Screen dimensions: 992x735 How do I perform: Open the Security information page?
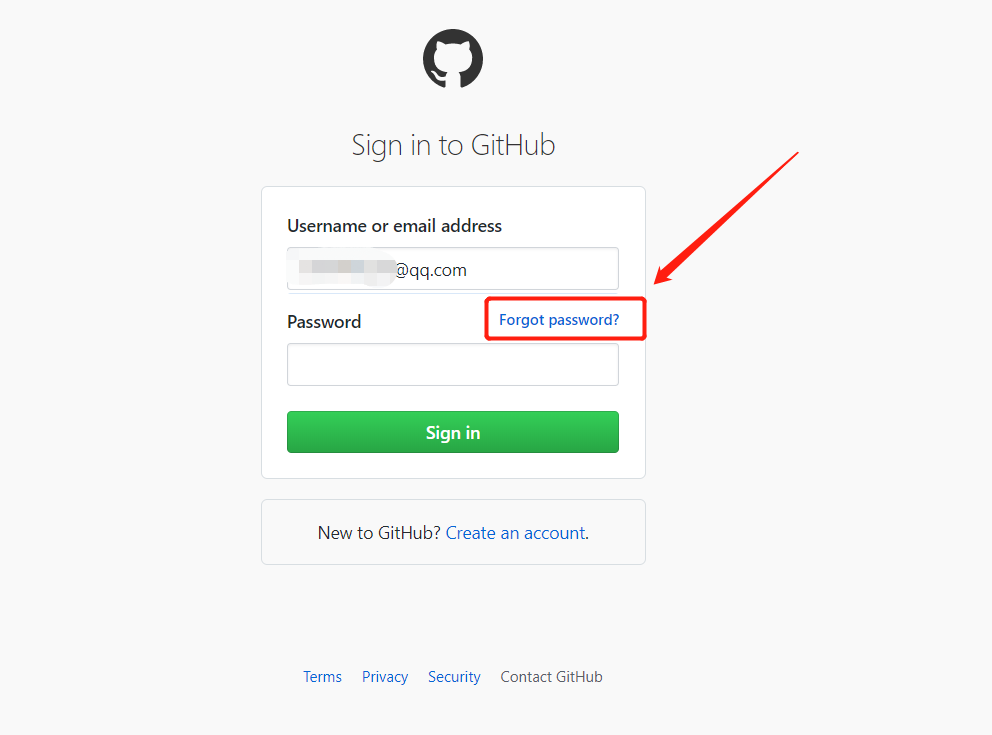pyautogui.click(x=454, y=677)
